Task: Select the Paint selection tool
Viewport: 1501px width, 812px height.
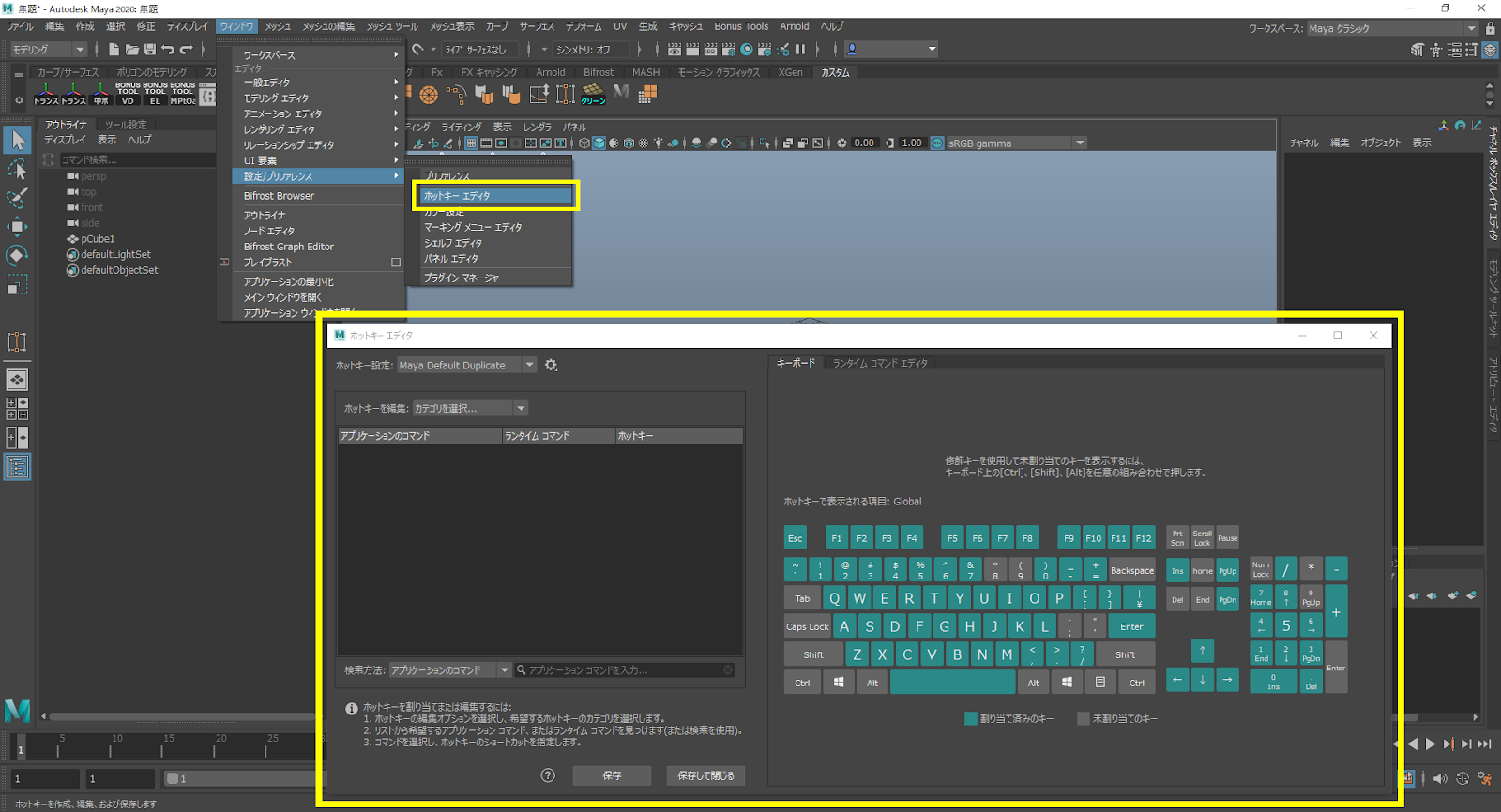Action: (x=17, y=198)
